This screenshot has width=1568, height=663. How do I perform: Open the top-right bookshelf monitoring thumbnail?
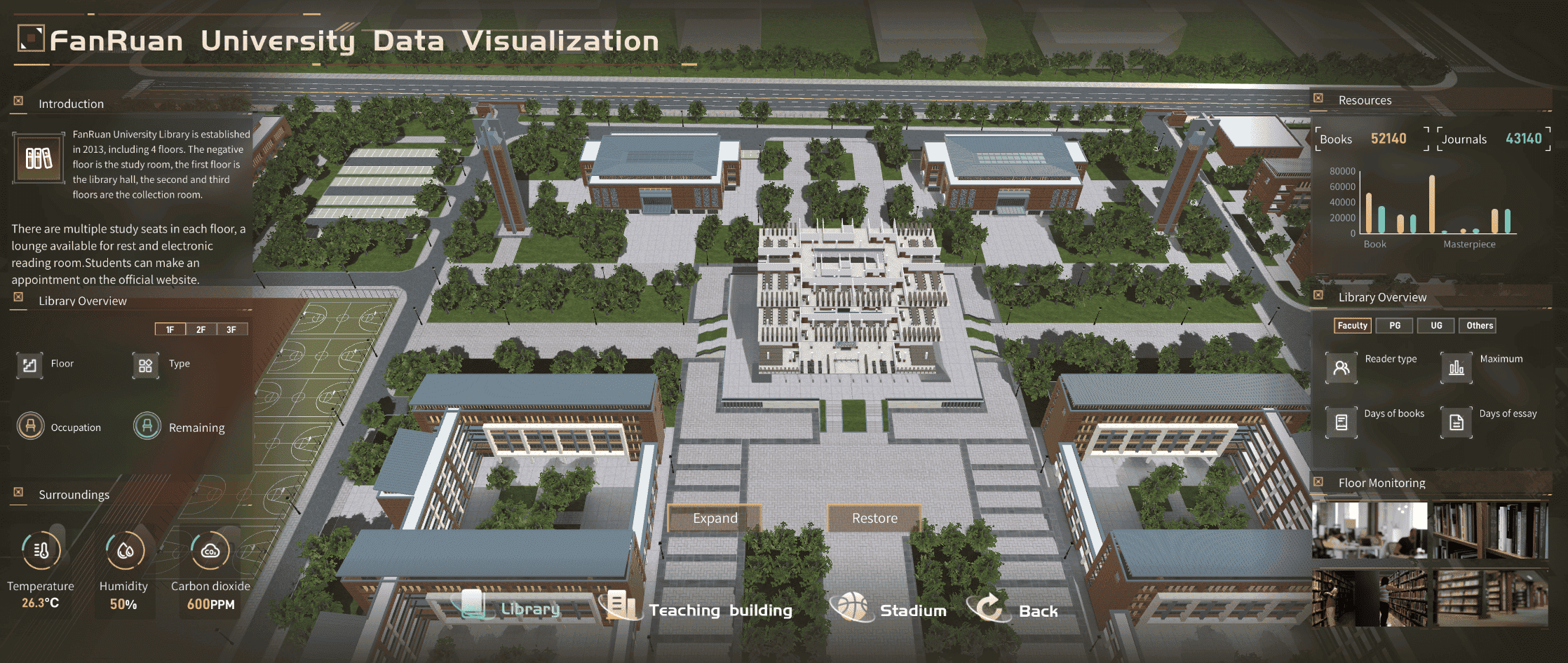pos(1491,530)
